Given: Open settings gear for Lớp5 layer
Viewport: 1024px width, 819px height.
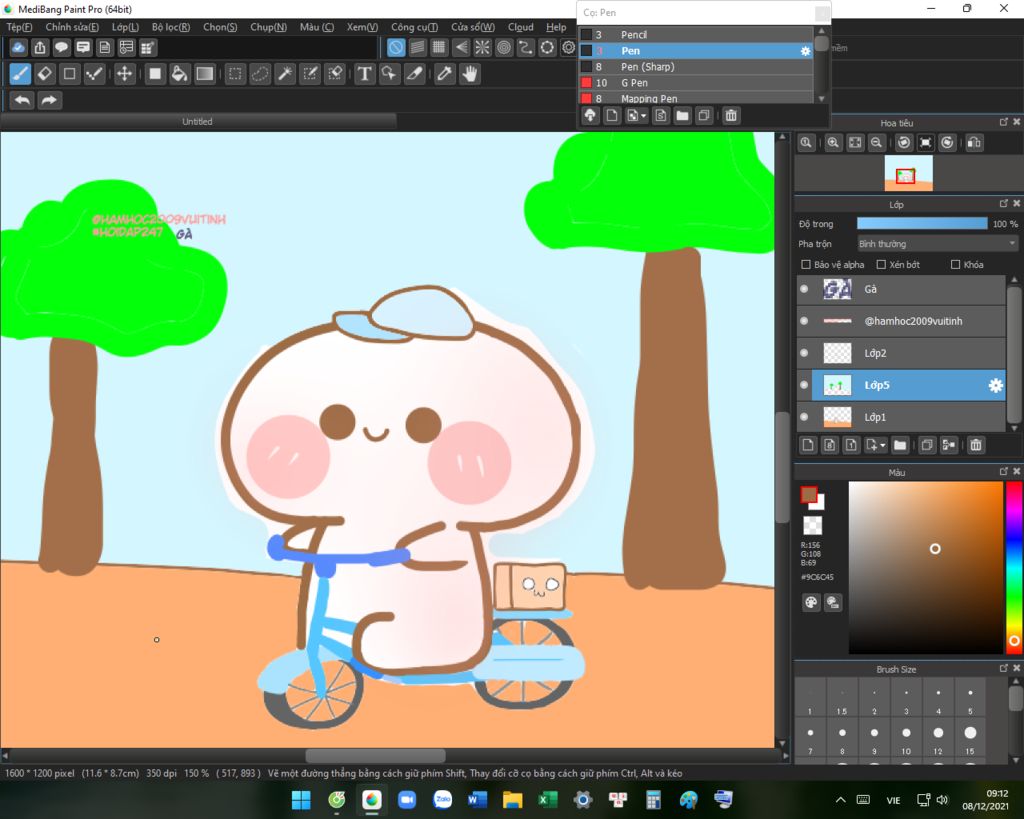Looking at the screenshot, I should pos(995,385).
